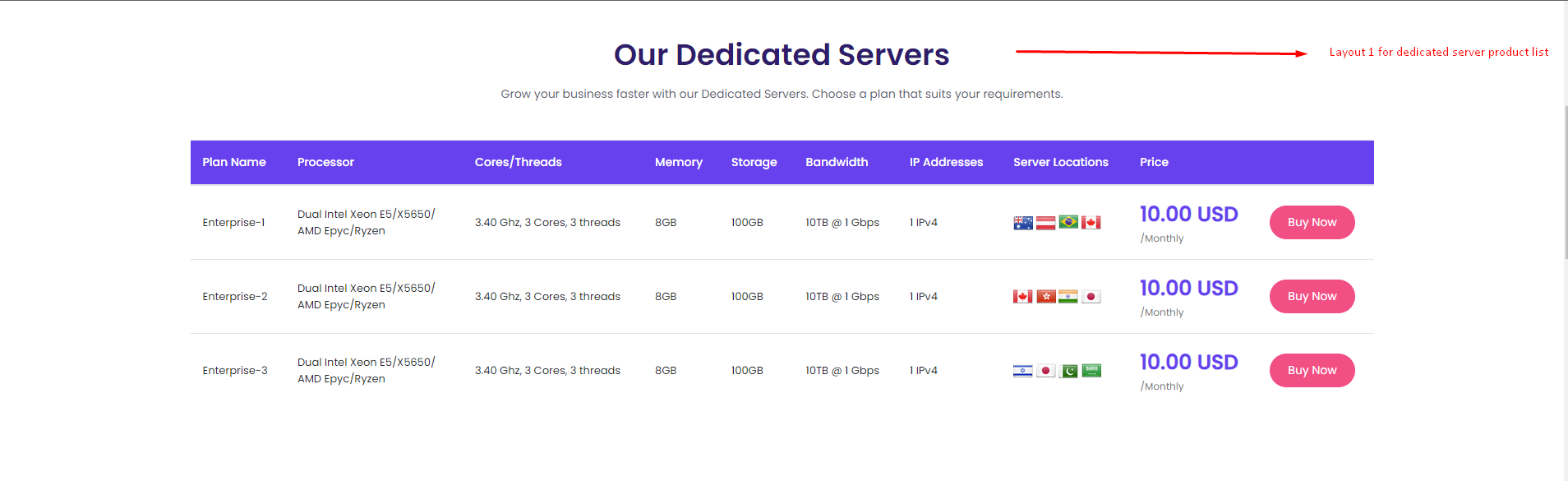
Task: Click the Enterprise-2 plan name
Action: coord(235,297)
